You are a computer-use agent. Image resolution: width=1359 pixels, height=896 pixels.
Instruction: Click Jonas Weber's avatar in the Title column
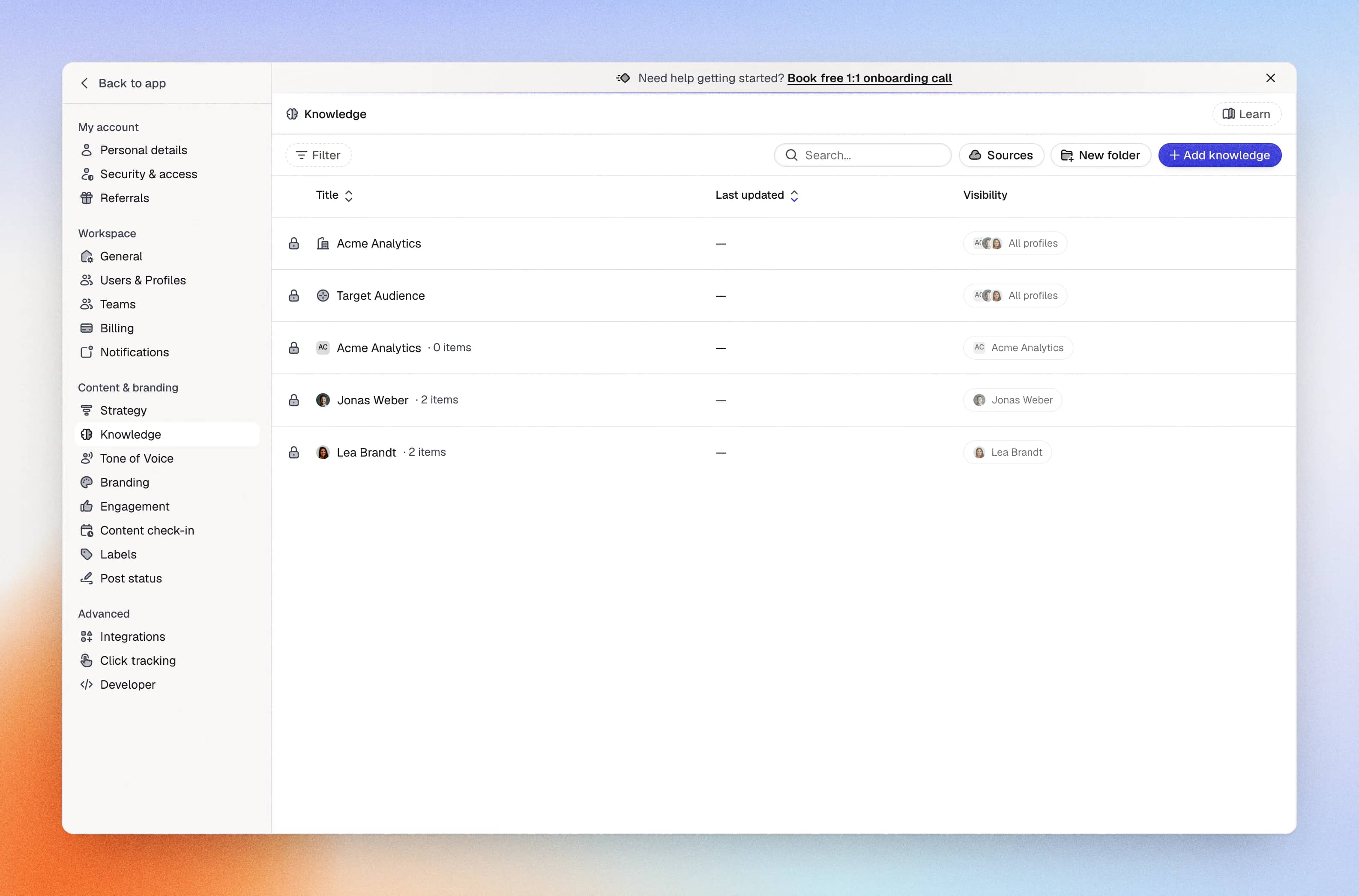click(323, 400)
